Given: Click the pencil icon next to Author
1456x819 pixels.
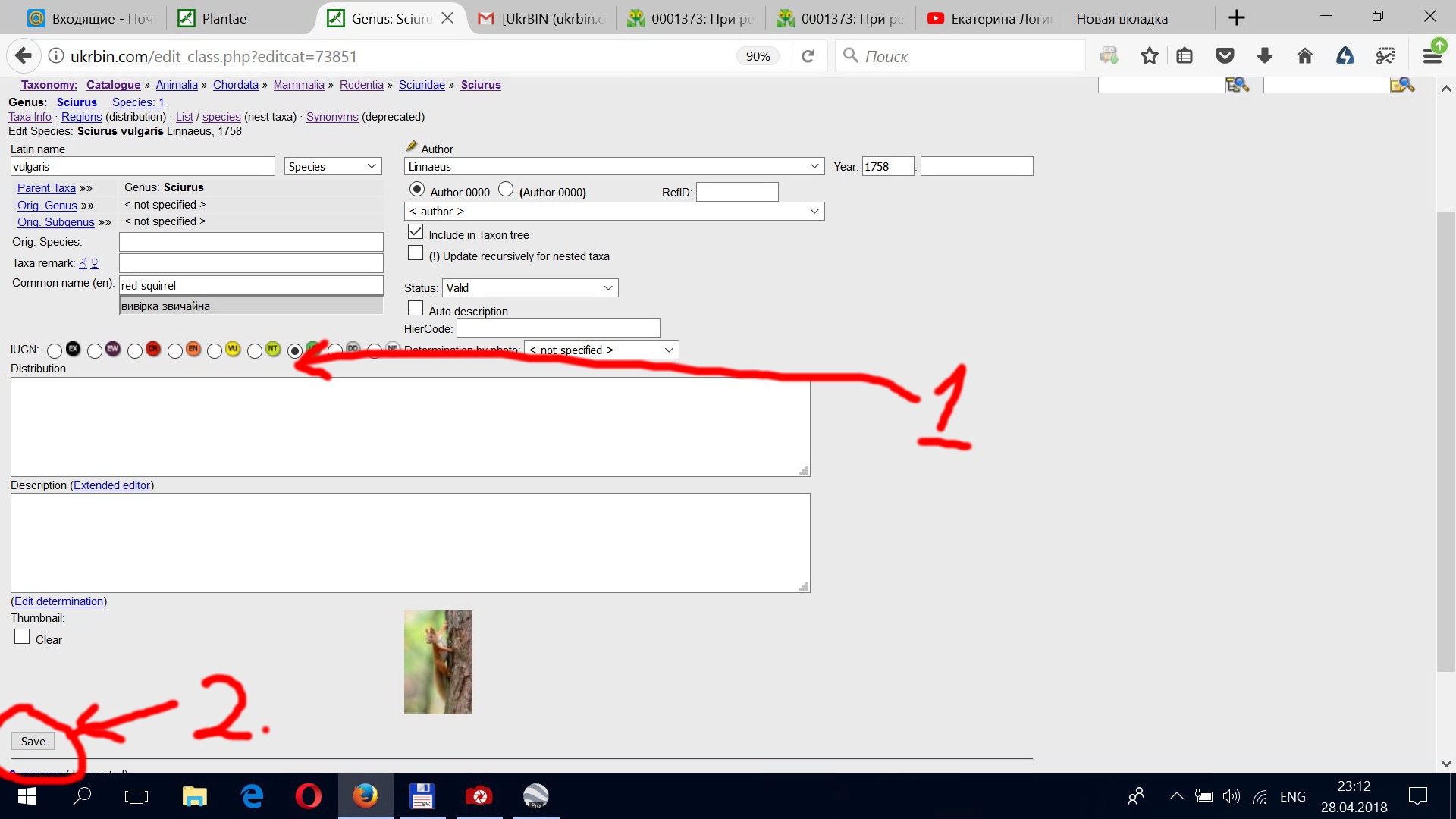Looking at the screenshot, I should pos(412,147).
